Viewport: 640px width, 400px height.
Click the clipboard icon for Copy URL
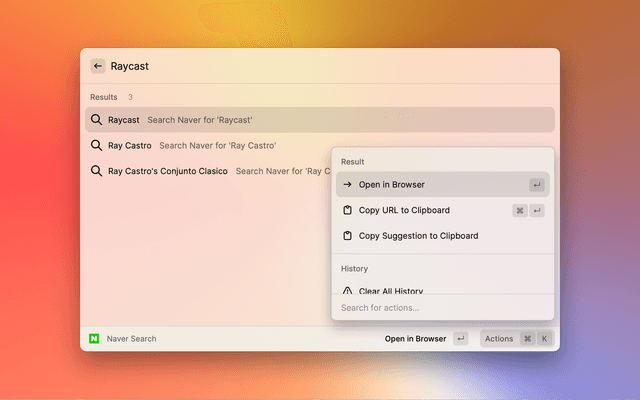pos(347,211)
